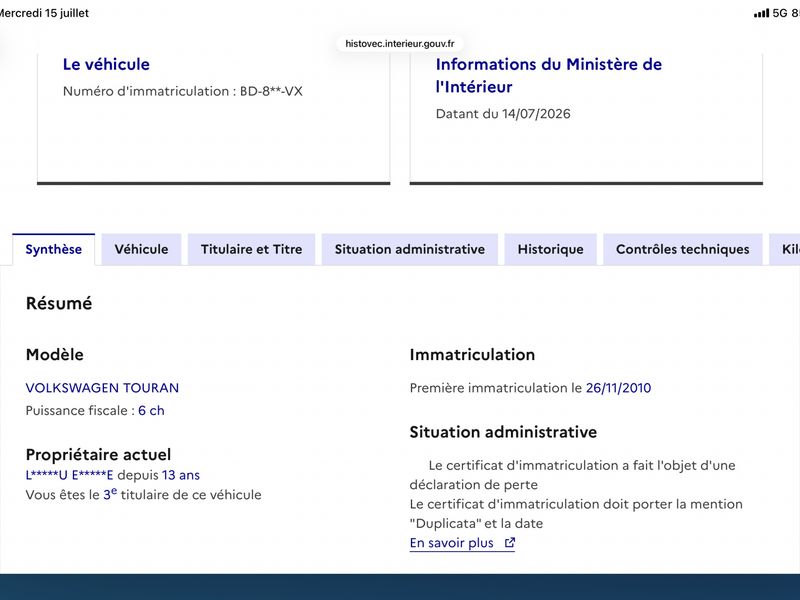Screen dimensions: 800x600
Task: Click the Modèle heading
Action: [55, 355]
